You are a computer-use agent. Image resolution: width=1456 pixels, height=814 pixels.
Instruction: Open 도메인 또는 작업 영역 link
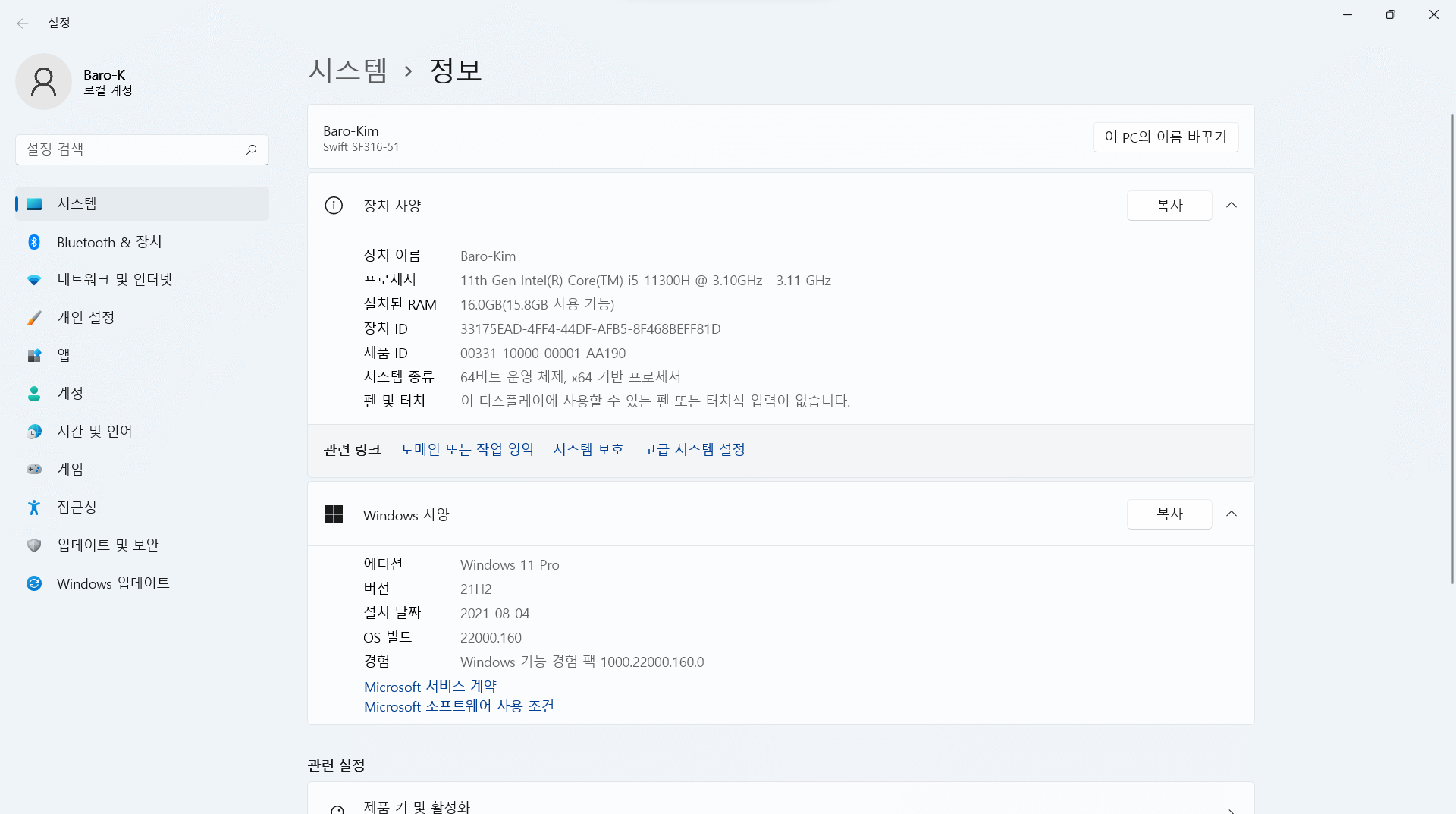click(x=467, y=450)
